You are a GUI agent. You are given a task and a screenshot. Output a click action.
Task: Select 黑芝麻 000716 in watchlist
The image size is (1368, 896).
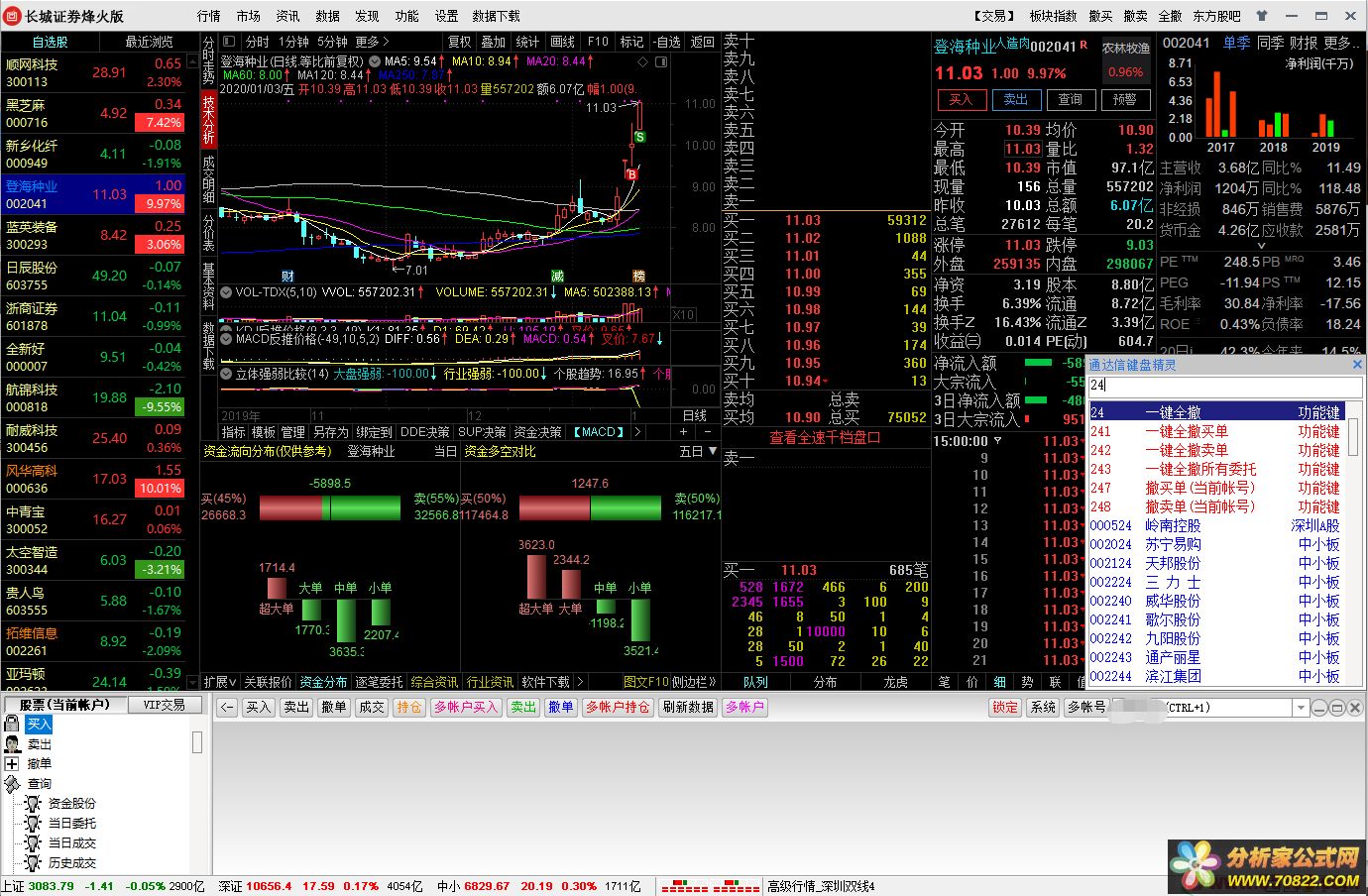(x=93, y=113)
